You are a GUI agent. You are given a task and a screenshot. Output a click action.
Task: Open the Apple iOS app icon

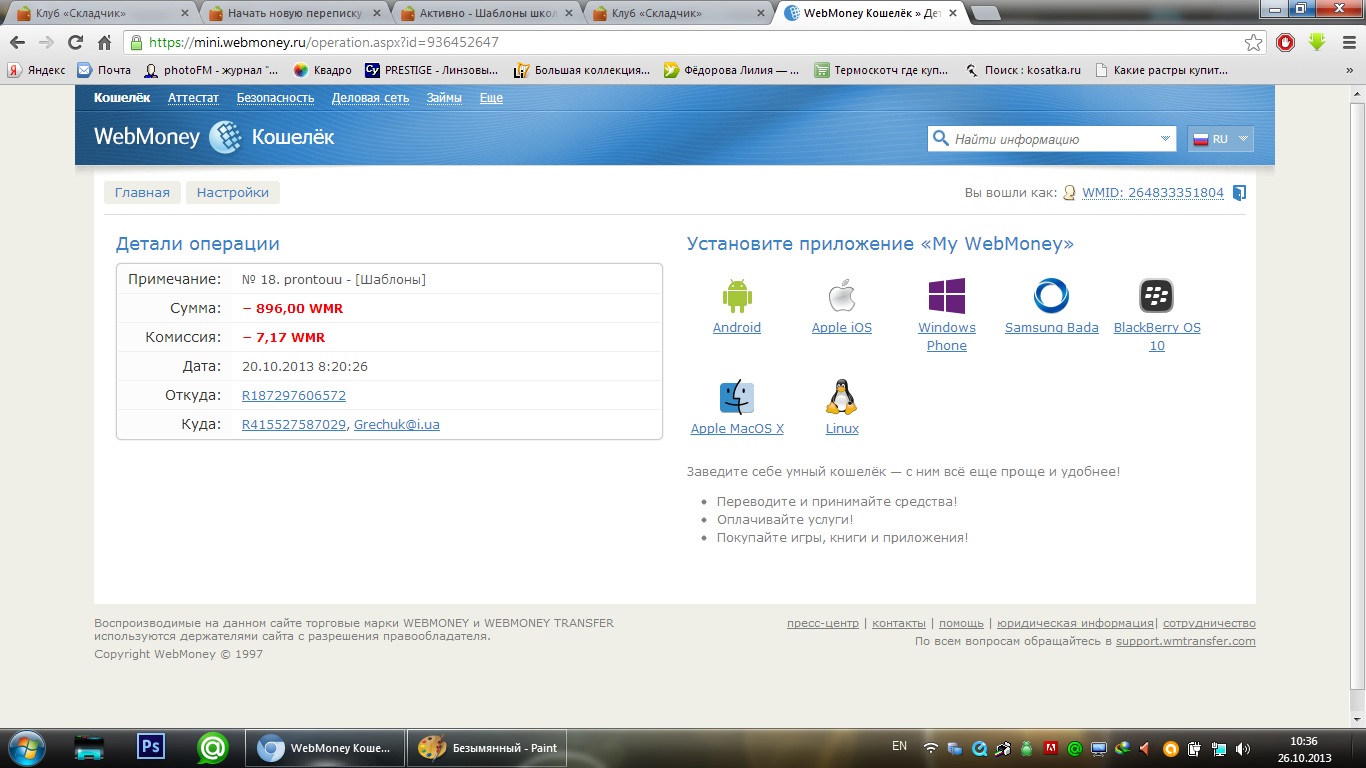coord(842,296)
